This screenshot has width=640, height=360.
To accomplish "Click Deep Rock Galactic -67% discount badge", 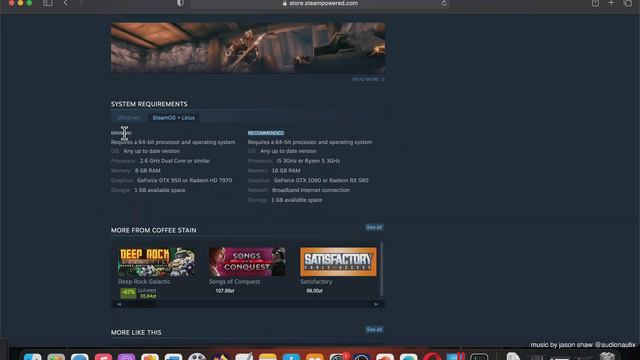I will point(128,293).
